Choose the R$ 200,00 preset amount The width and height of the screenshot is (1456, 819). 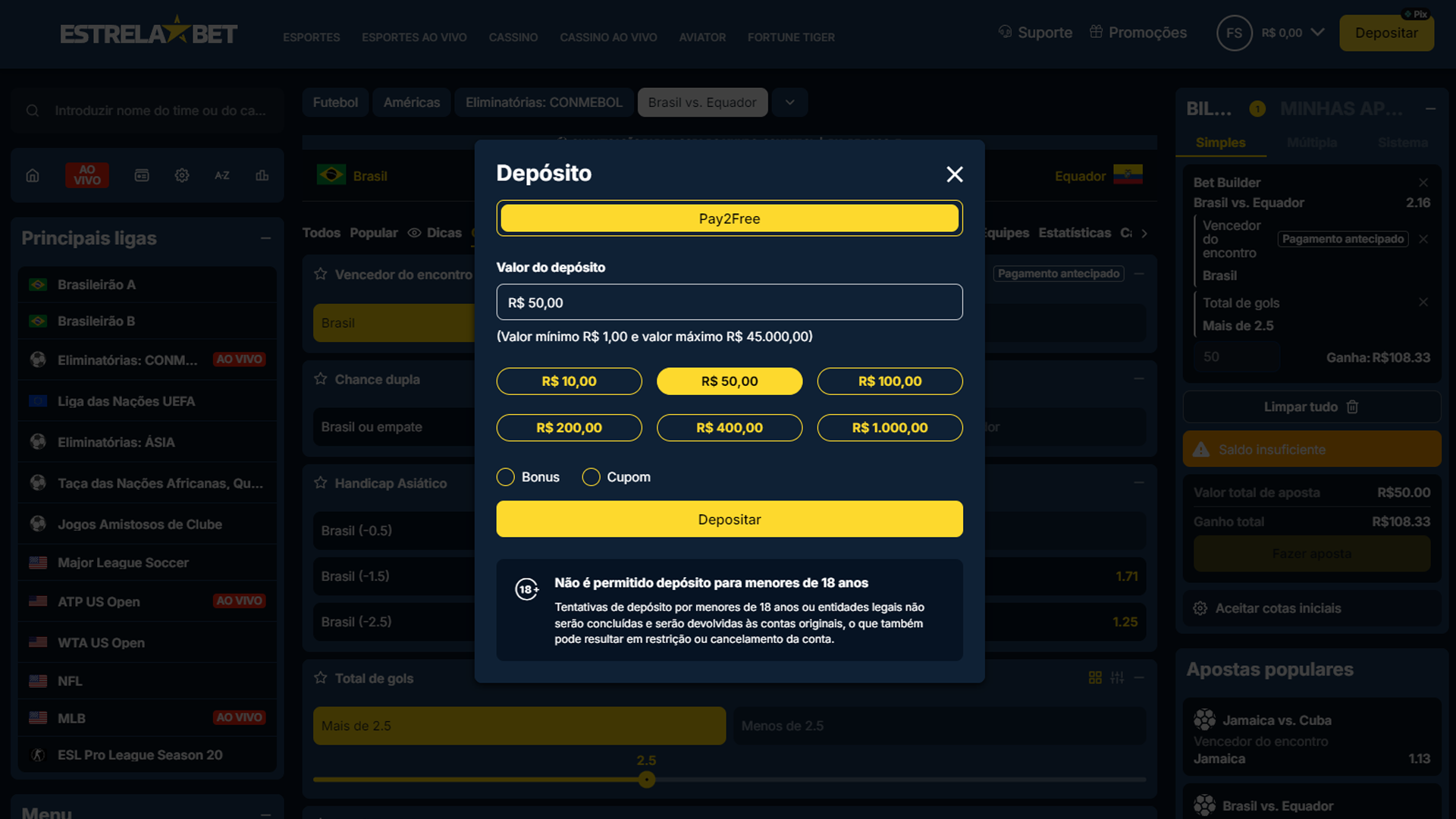point(569,428)
